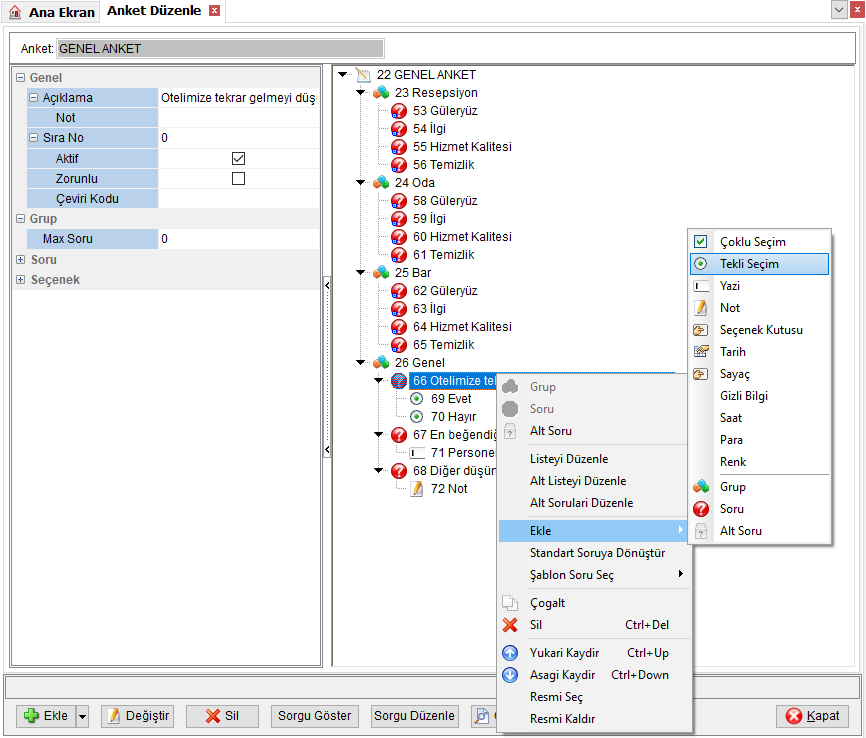Expand the Soru property section
The height and width of the screenshot is (738, 866).
(x=20, y=260)
